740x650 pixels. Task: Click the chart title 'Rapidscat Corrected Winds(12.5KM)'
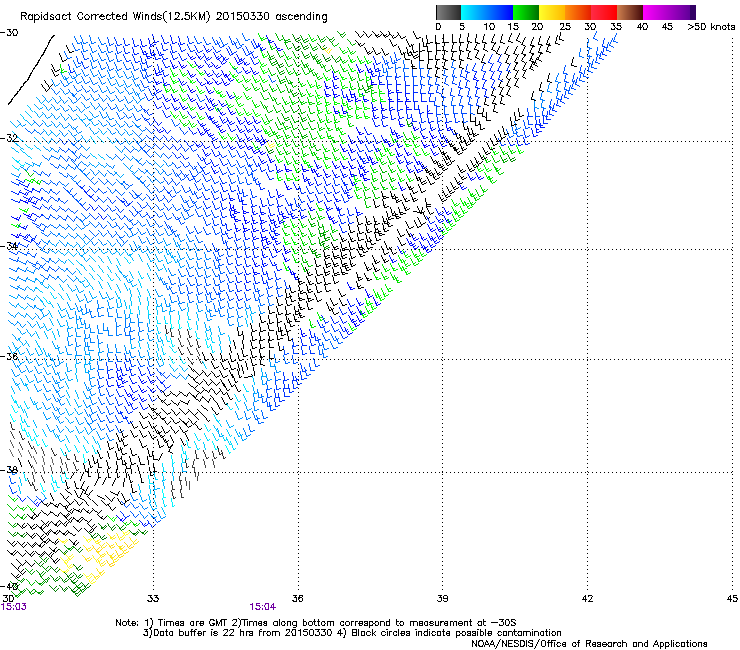pyautogui.click(x=115, y=17)
